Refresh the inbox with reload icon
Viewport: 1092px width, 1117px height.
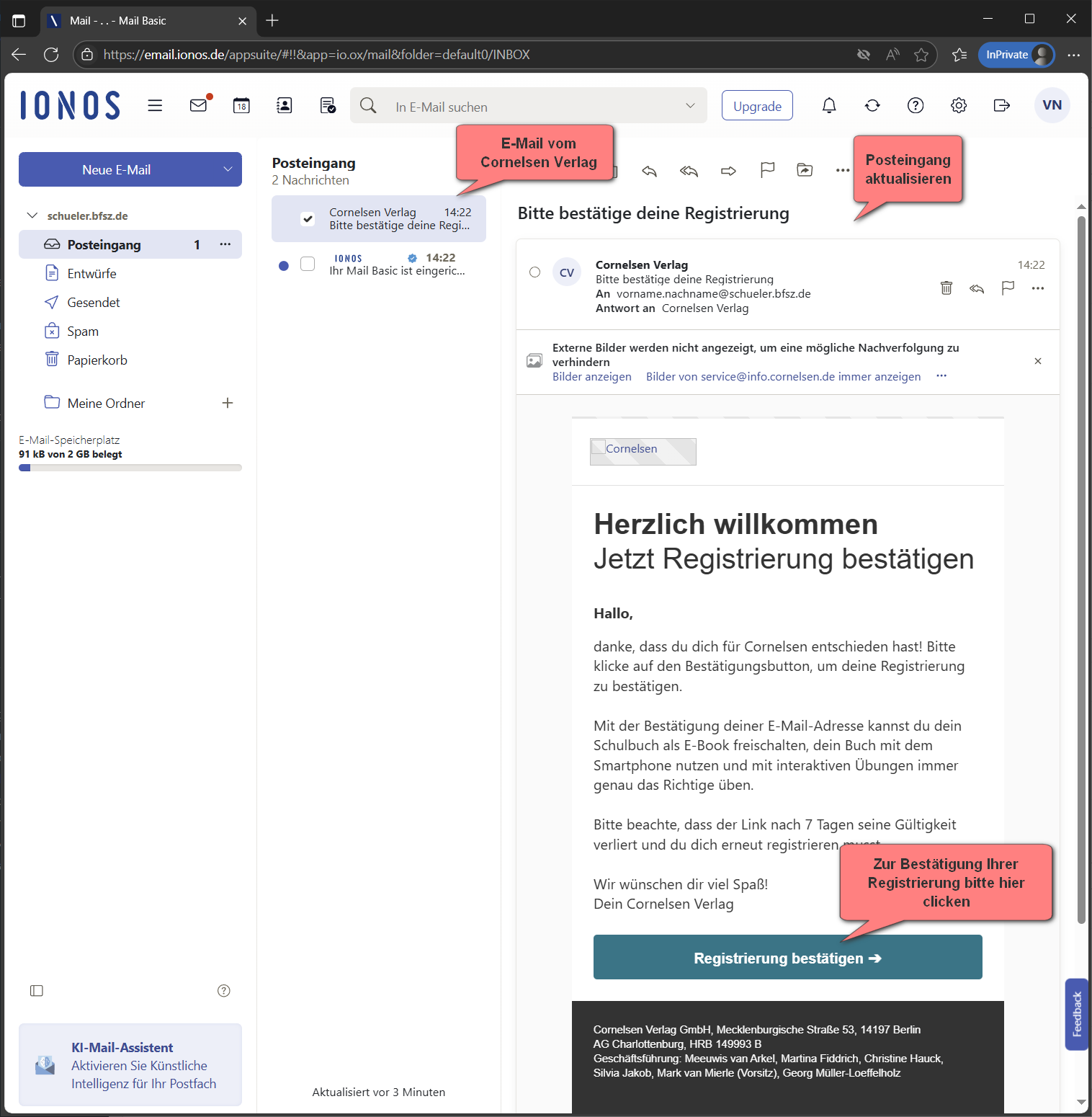[872, 106]
